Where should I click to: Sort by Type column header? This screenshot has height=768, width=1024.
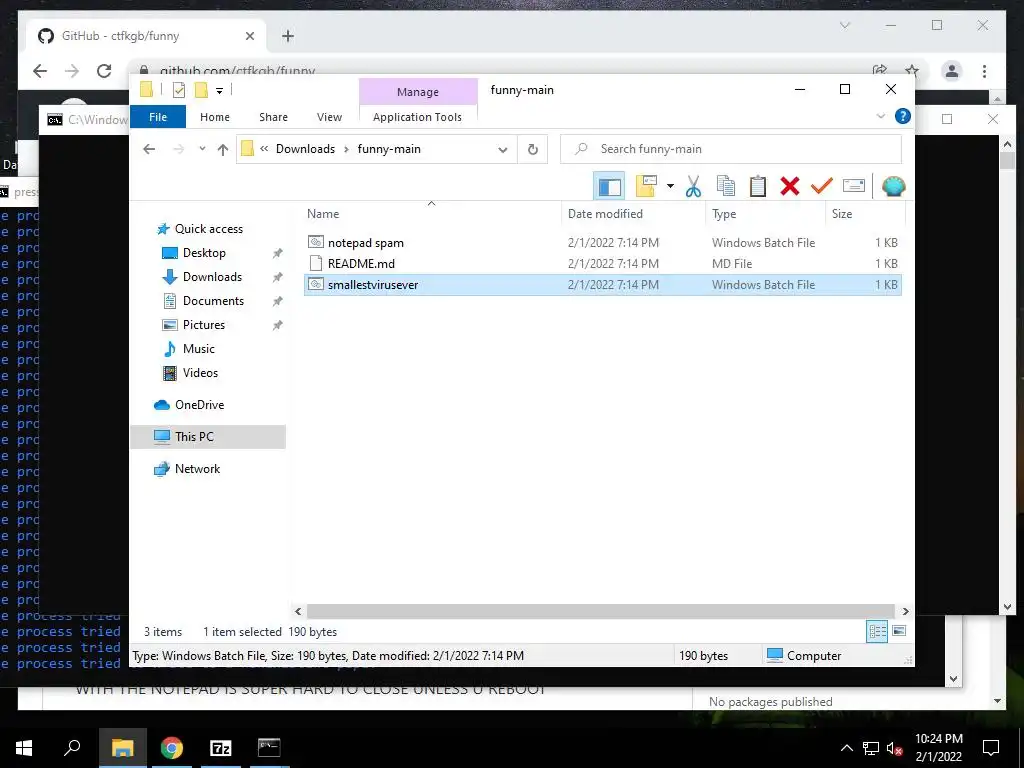(765, 214)
